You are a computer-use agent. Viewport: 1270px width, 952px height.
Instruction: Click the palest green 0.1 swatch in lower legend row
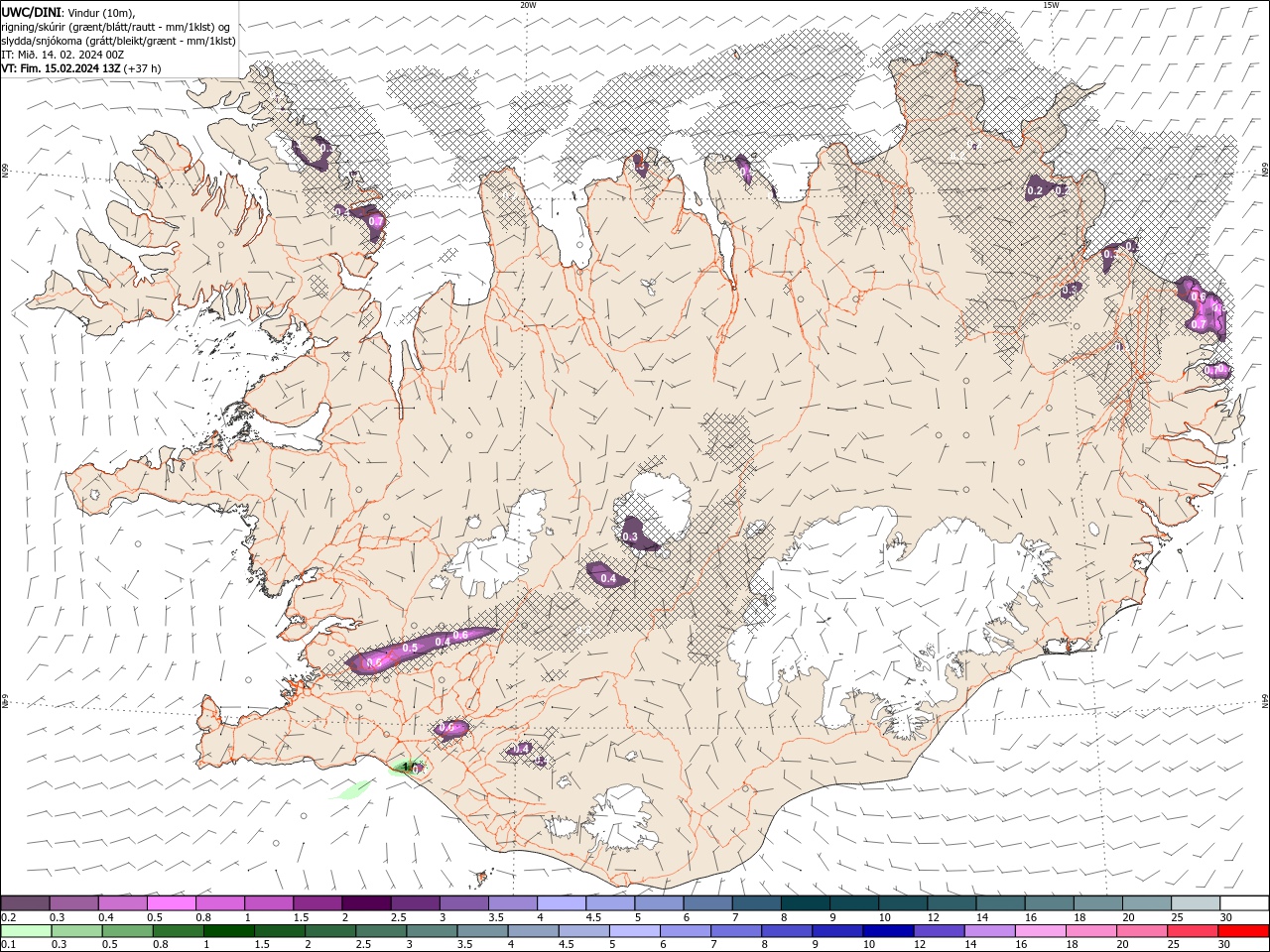pos(27,931)
